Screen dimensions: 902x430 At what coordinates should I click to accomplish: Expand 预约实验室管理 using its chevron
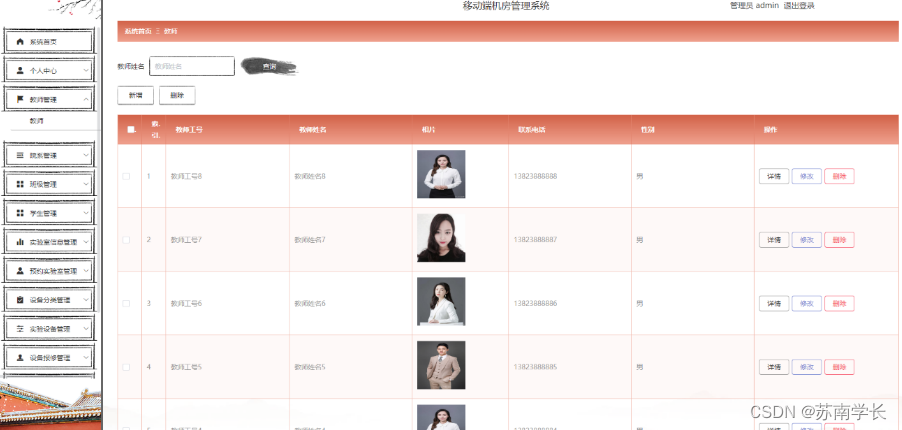pyautogui.click(x=86, y=271)
